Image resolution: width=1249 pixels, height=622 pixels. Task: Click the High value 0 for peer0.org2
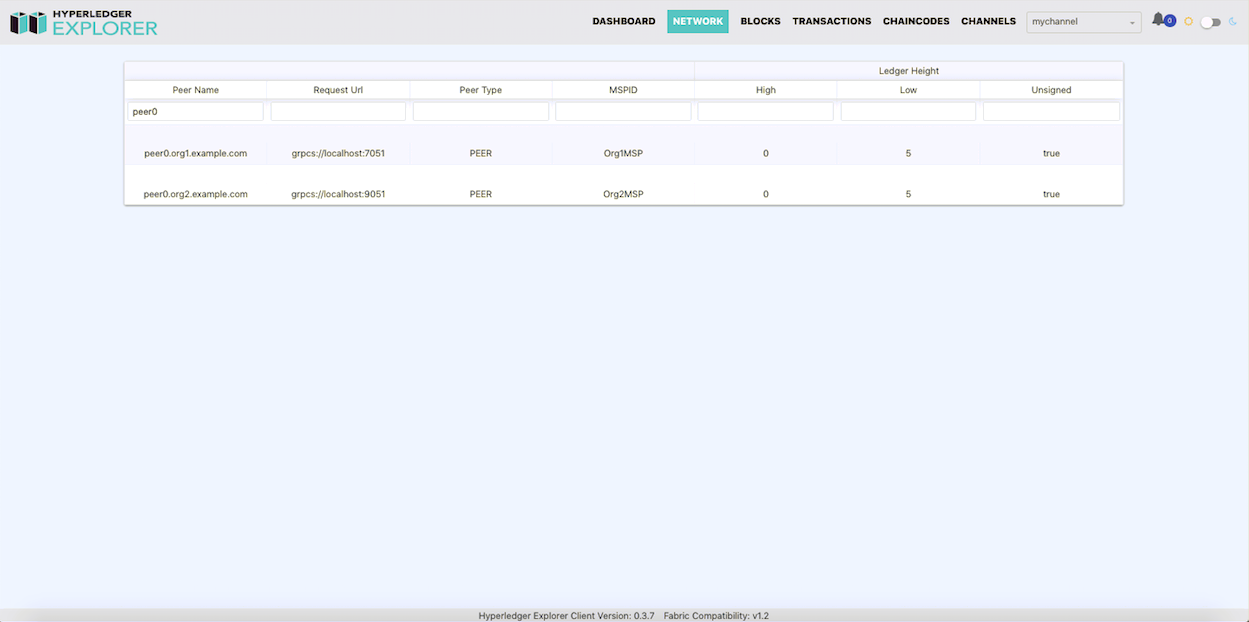[x=766, y=194]
